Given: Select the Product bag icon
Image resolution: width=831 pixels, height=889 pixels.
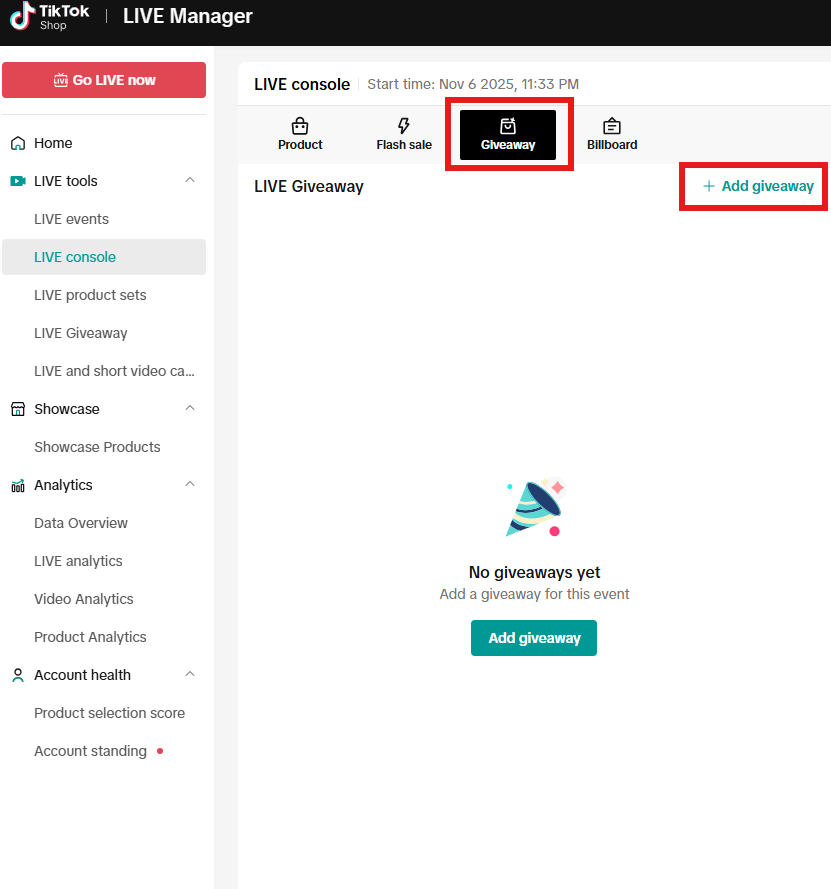Looking at the screenshot, I should coord(300,126).
